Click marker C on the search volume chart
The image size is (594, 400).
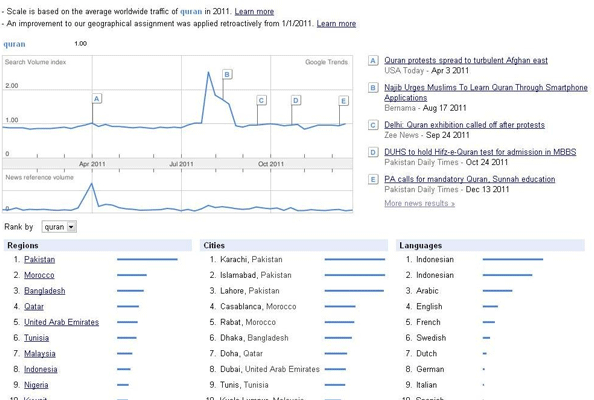point(261,100)
